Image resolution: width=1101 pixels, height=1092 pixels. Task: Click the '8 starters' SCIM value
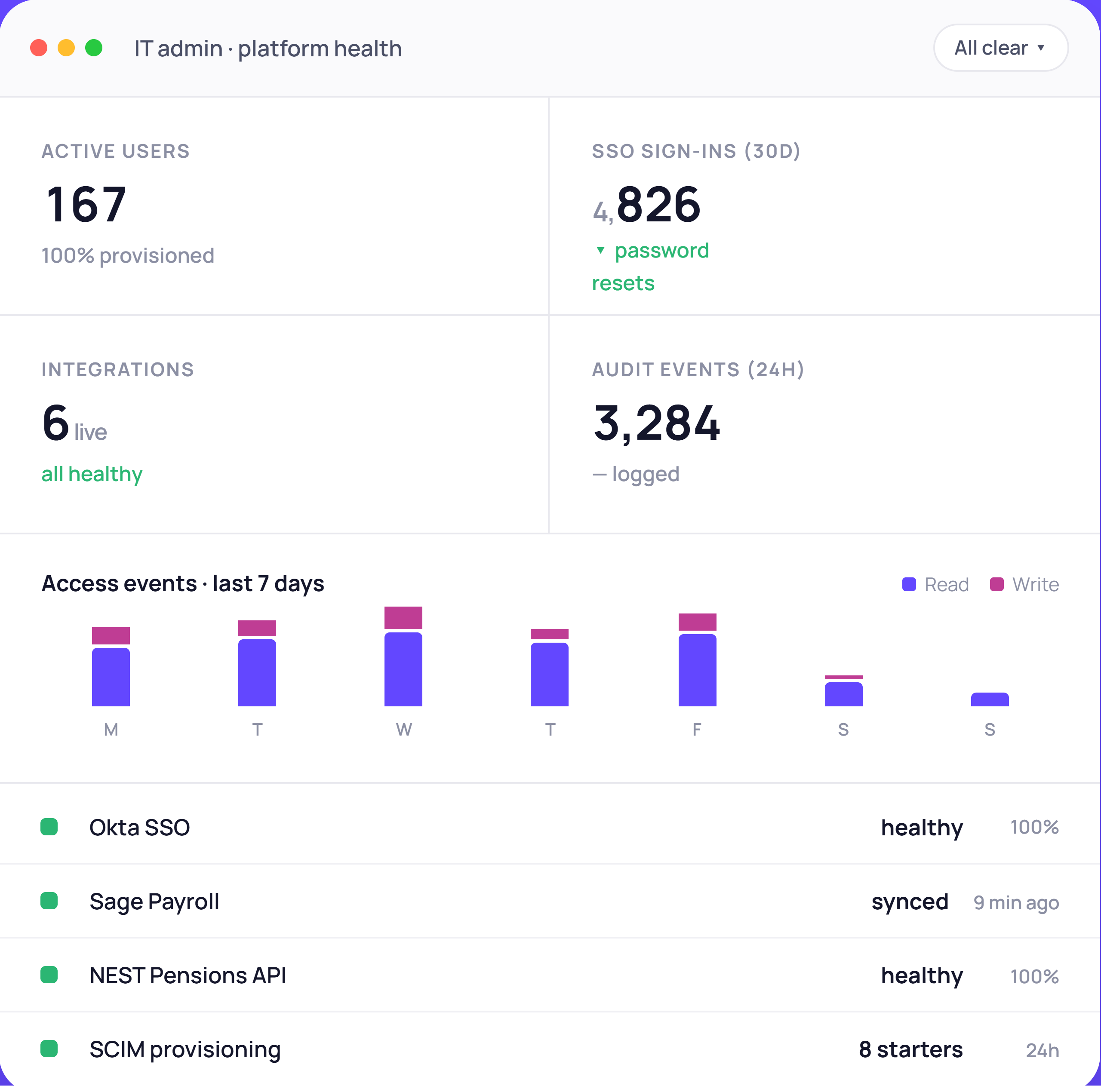pos(910,1049)
